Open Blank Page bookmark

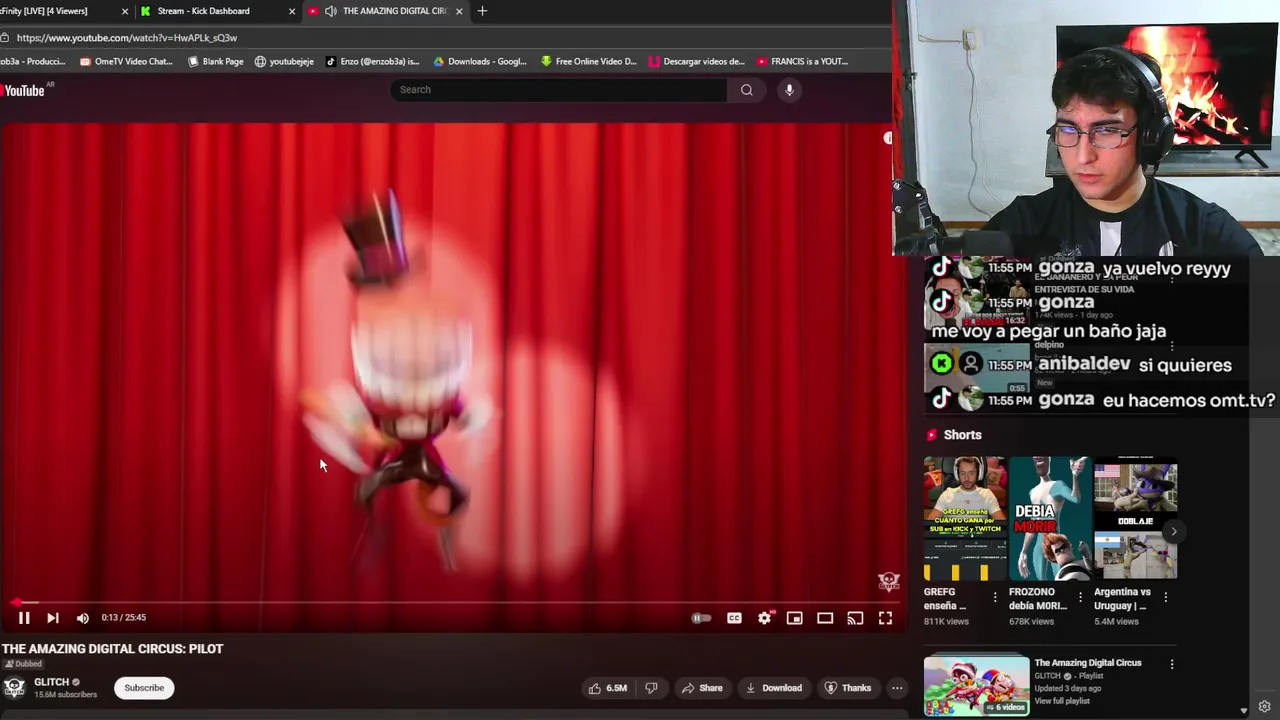point(216,61)
